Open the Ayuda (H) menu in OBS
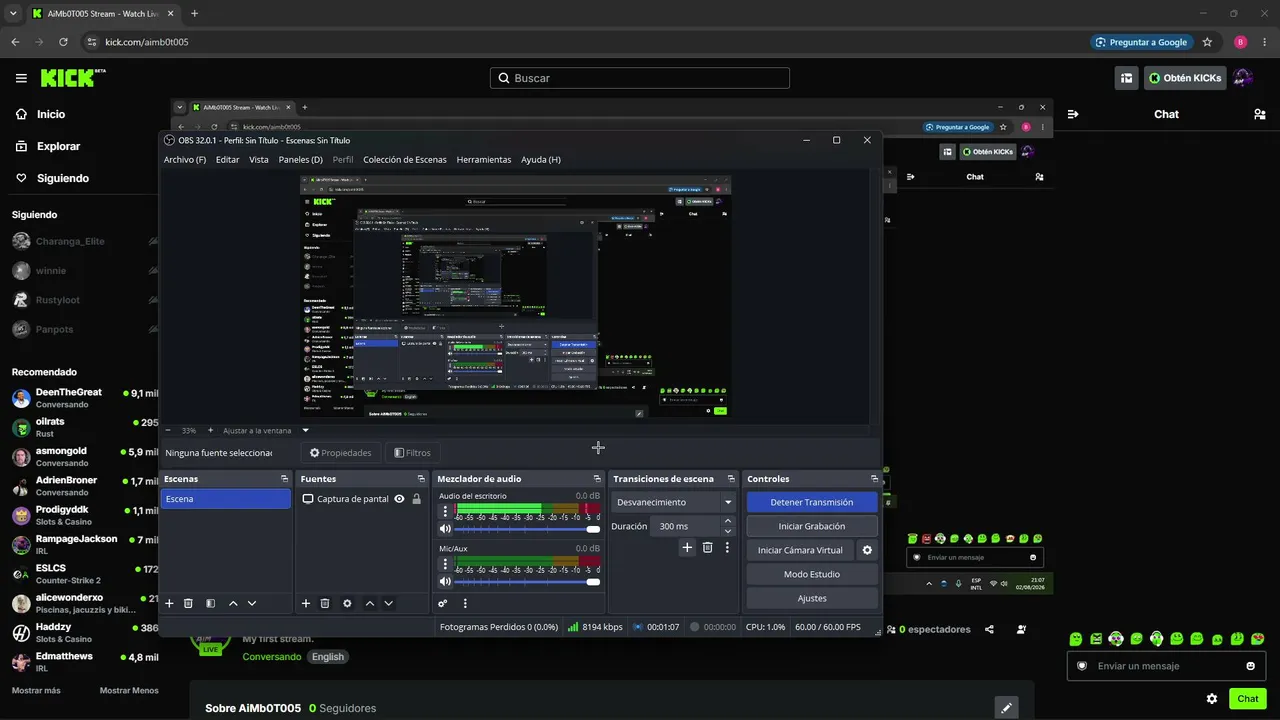 (541, 159)
